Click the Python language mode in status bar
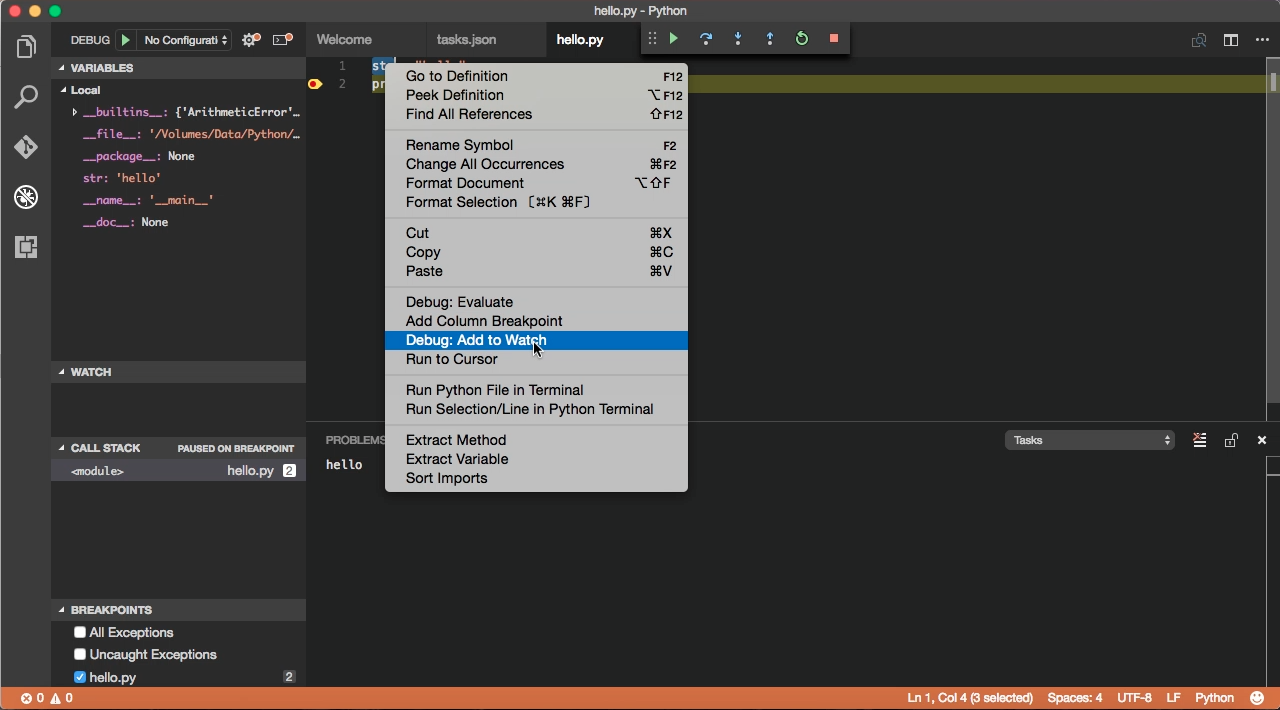The image size is (1280, 710). (1215, 698)
